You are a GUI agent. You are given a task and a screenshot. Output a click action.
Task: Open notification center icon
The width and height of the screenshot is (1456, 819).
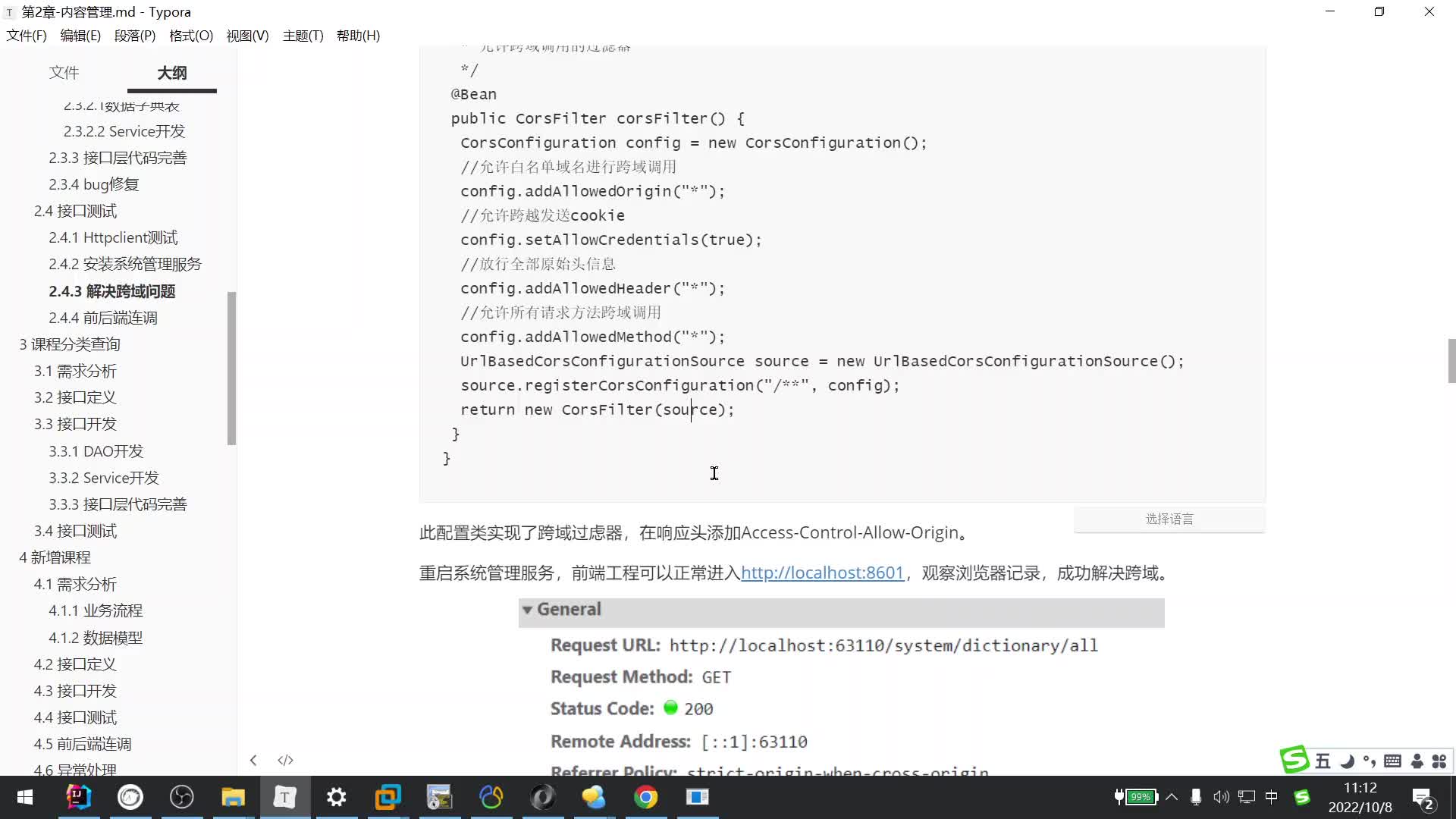[x=1423, y=799]
